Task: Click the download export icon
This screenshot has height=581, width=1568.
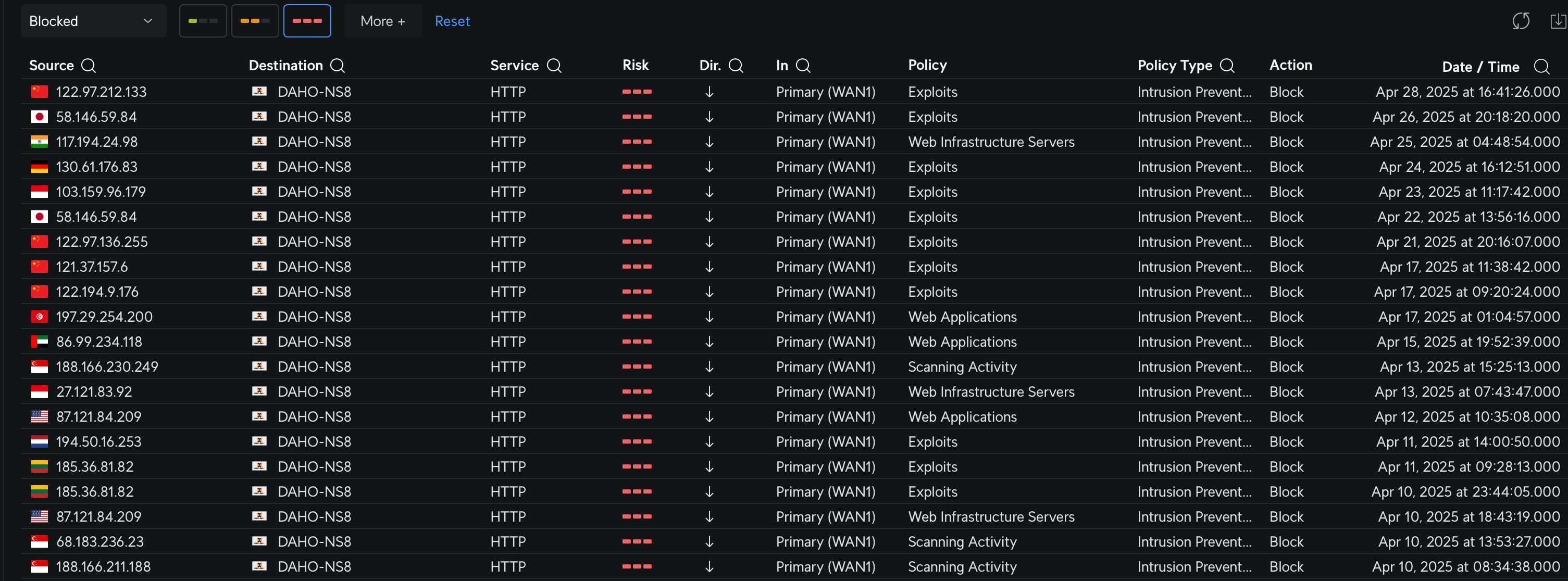Action: (x=1558, y=21)
